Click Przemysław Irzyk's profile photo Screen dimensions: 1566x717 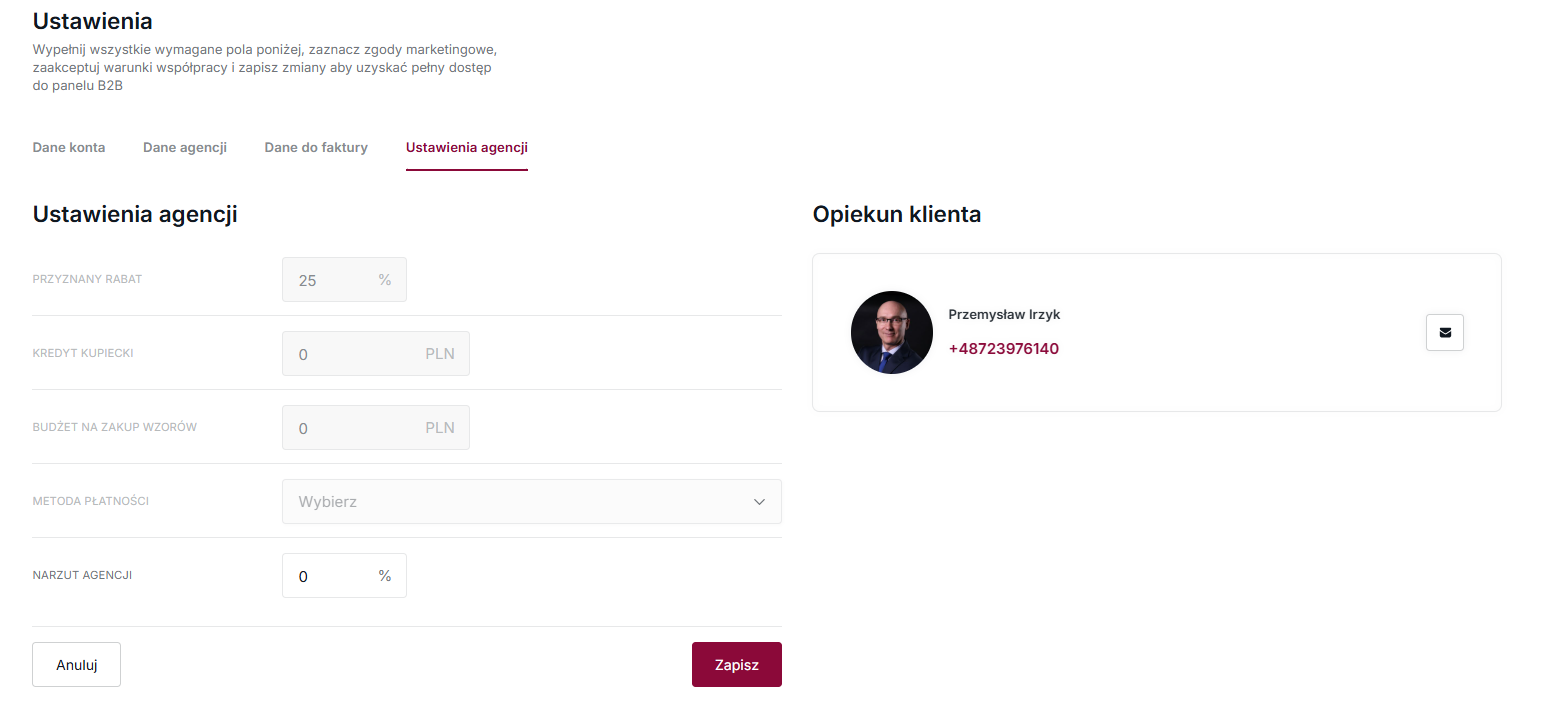891,333
